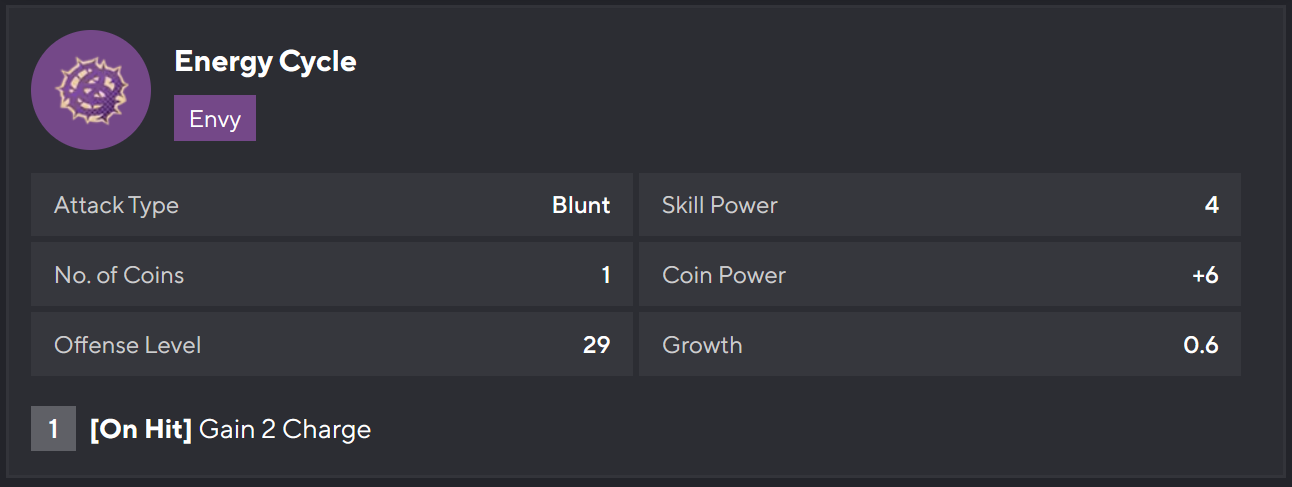Select the Growth label
This screenshot has height=487, width=1292.
tap(702, 345)
